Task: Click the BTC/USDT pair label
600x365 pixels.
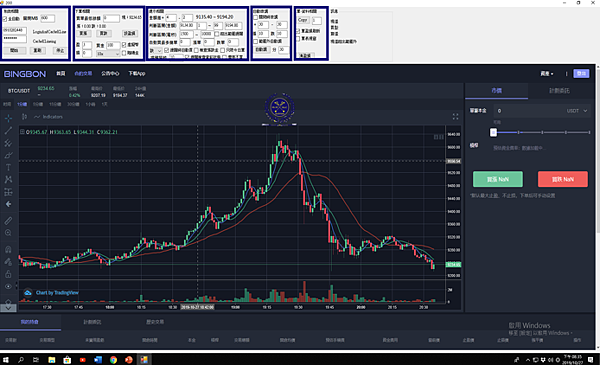Action: click(x=19, y=91)
